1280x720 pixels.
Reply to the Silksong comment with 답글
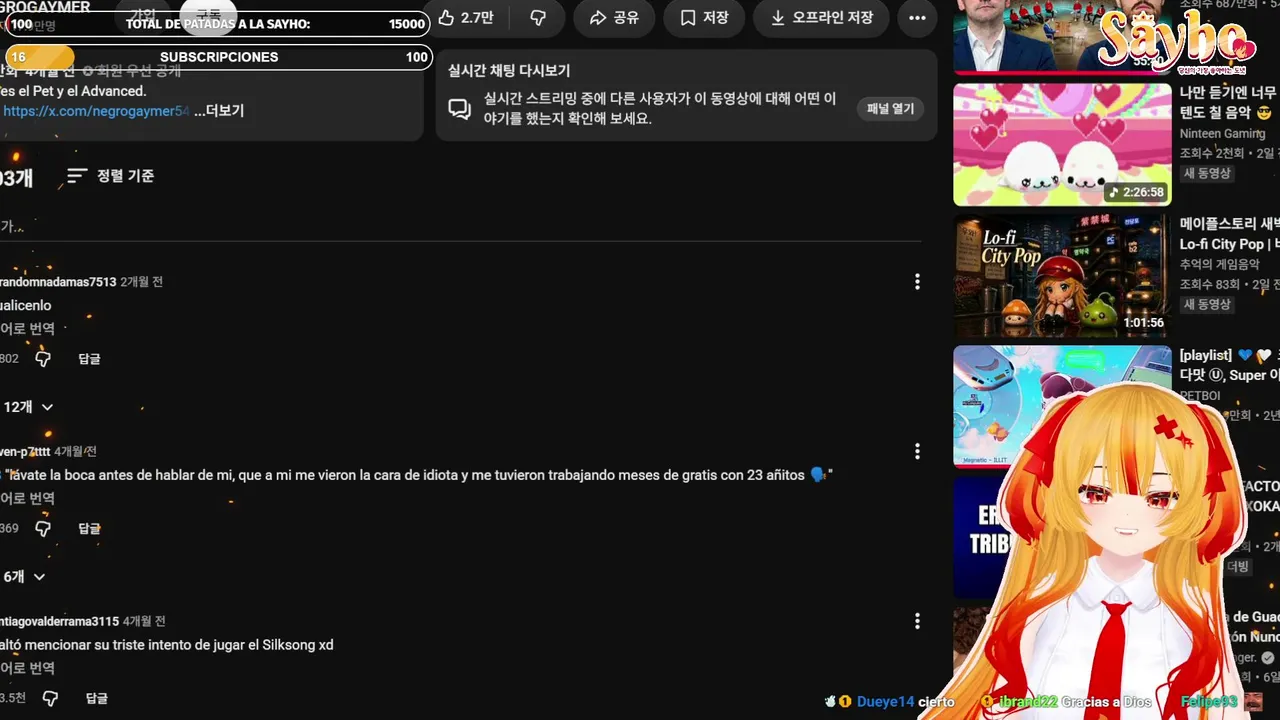click(x=96, y=698)
